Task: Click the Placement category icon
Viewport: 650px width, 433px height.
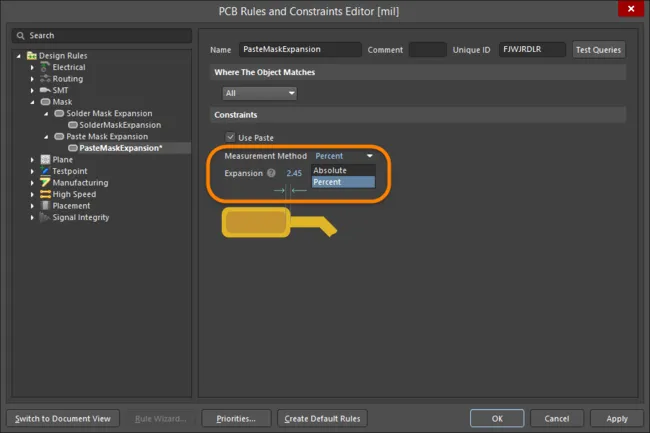Action: click(x=45, y=206)
